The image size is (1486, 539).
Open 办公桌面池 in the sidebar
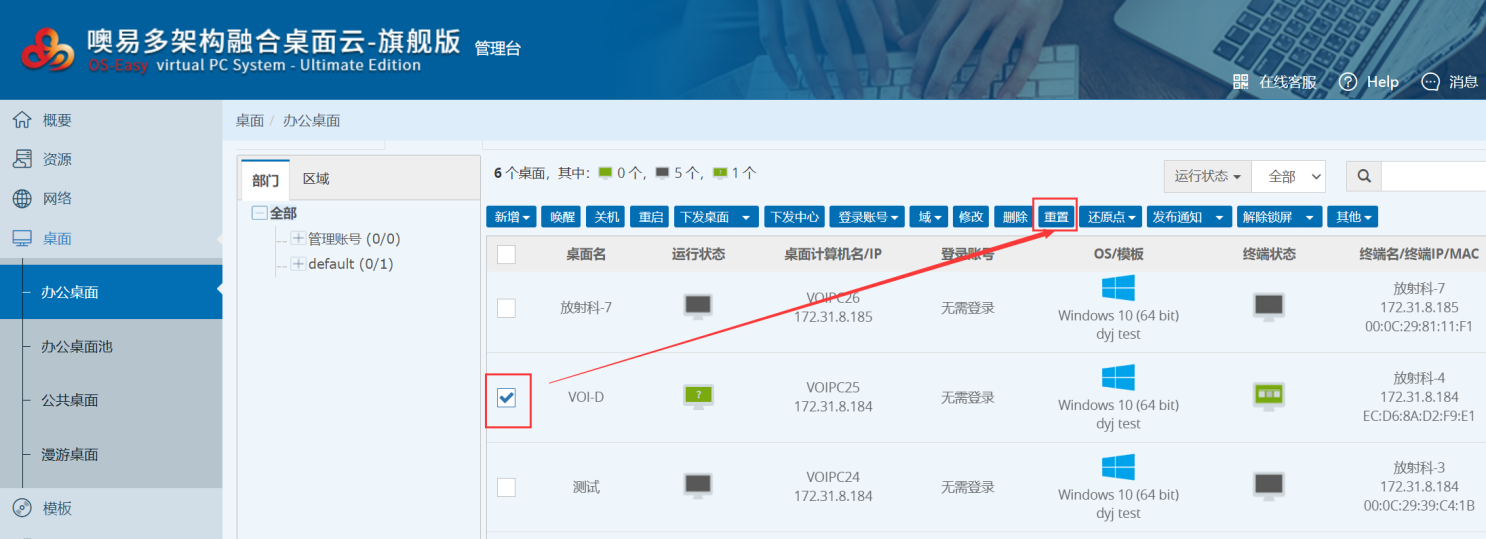pyautogui.click(x=76, y=347)
